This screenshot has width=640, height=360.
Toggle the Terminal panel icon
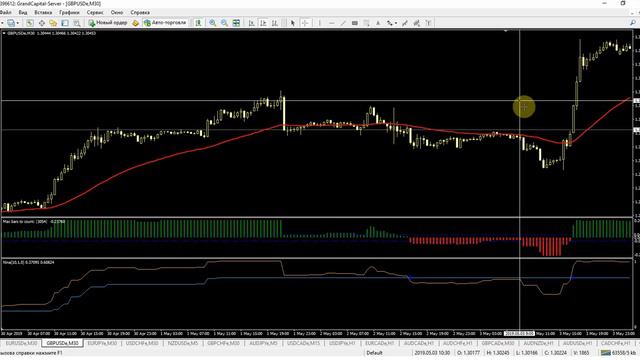point(65,23)
